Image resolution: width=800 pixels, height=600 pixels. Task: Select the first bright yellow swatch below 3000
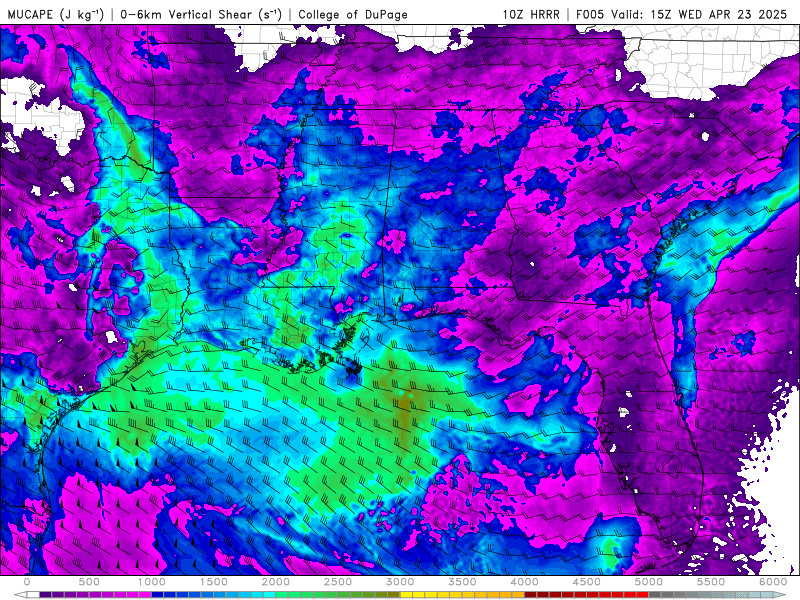click(x=406, y=594)
